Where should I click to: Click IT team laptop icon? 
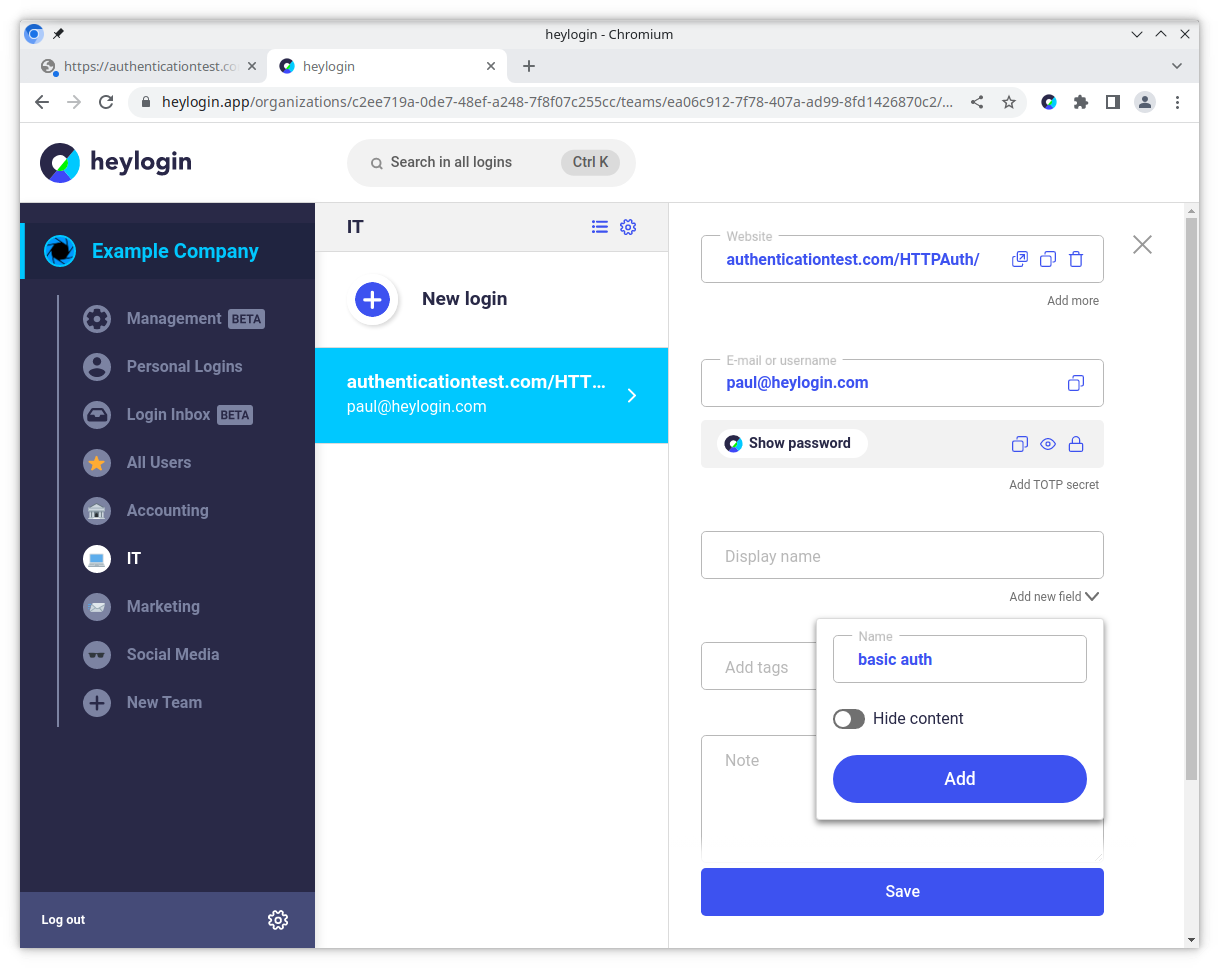coord(97,559)
